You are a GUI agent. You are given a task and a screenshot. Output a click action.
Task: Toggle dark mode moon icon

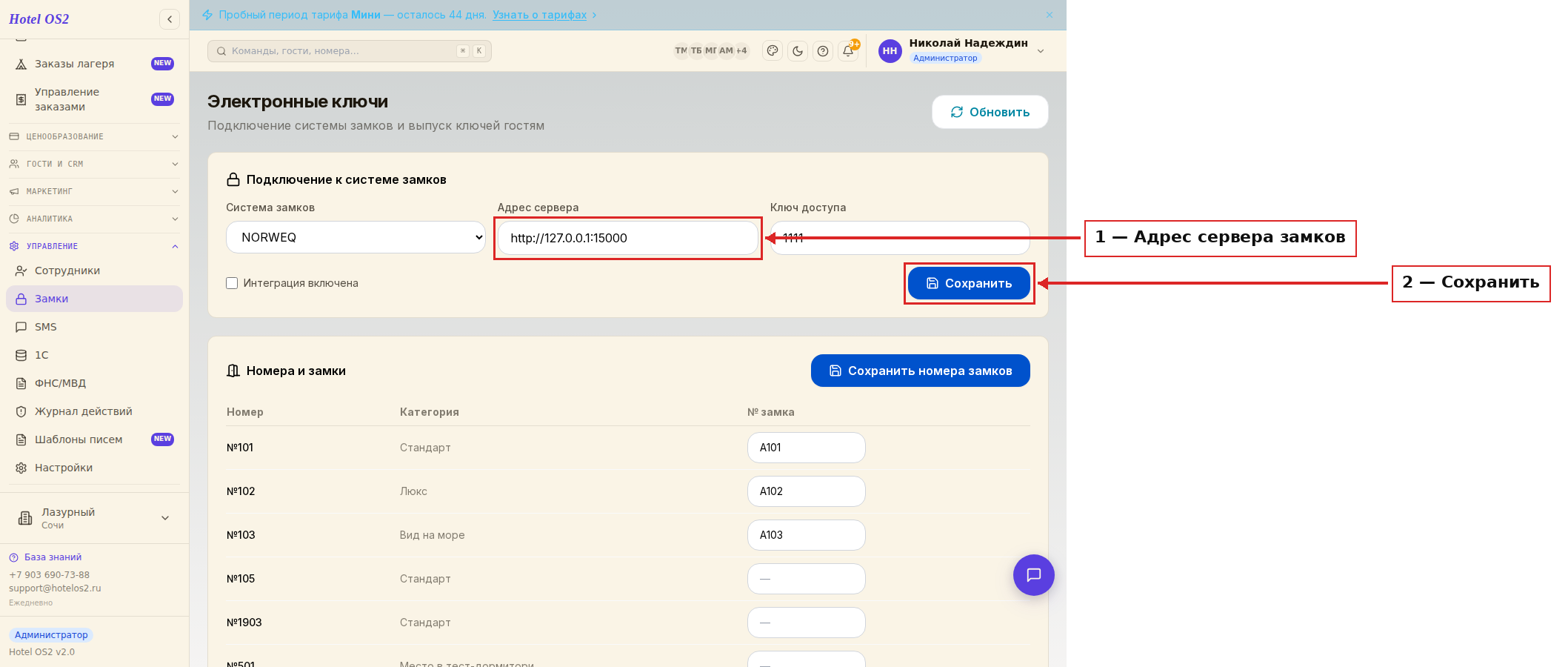798,51
